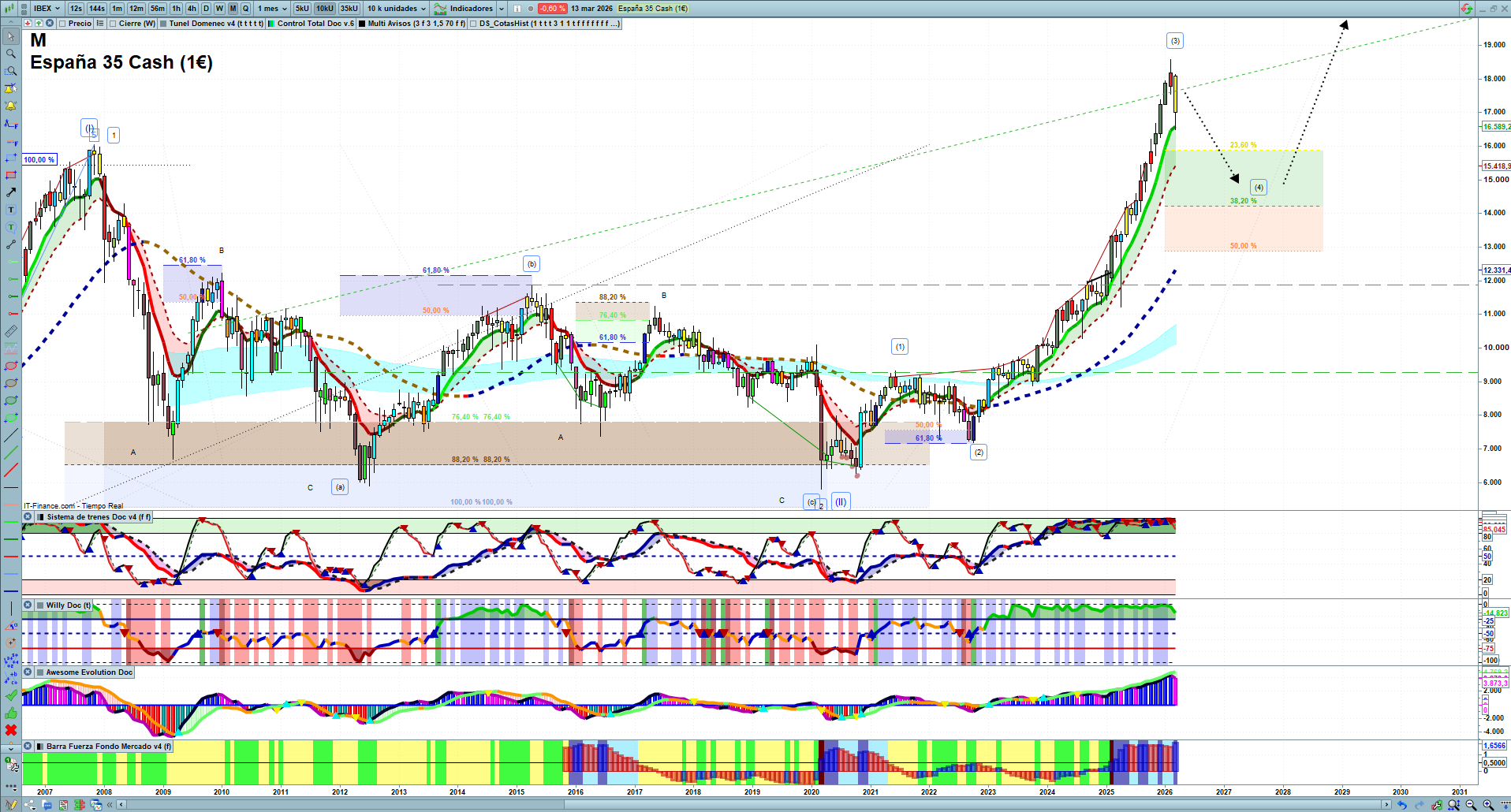Screen dimensions: 1511x812
Task: Toggle the DS_CotasHist indicator checkbox
Action: tap(473, 24)
